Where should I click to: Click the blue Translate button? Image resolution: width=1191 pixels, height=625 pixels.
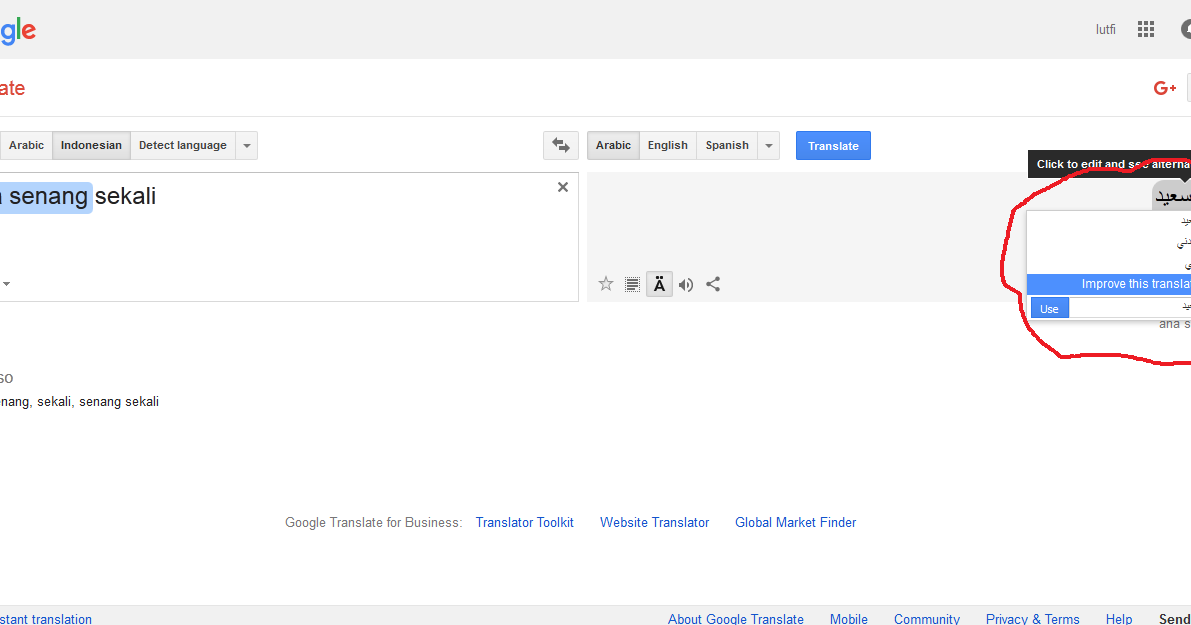tap(833, 146)
